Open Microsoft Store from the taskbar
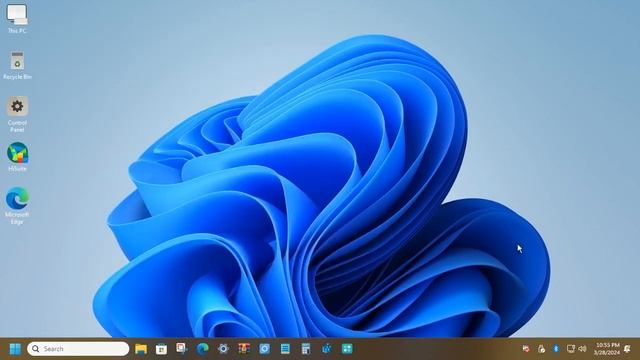This screenshot has height=360, width=640. point(161,349)
